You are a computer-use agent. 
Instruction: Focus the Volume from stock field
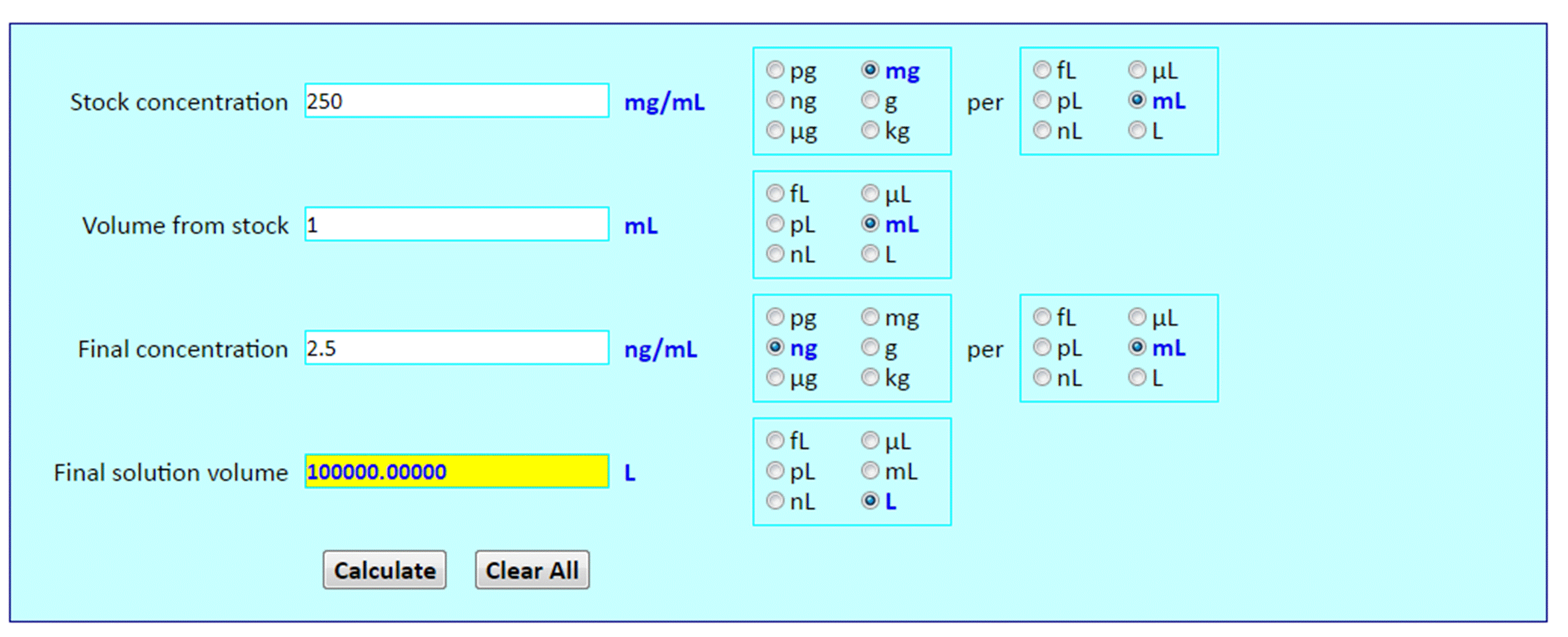tap(457, 225)
